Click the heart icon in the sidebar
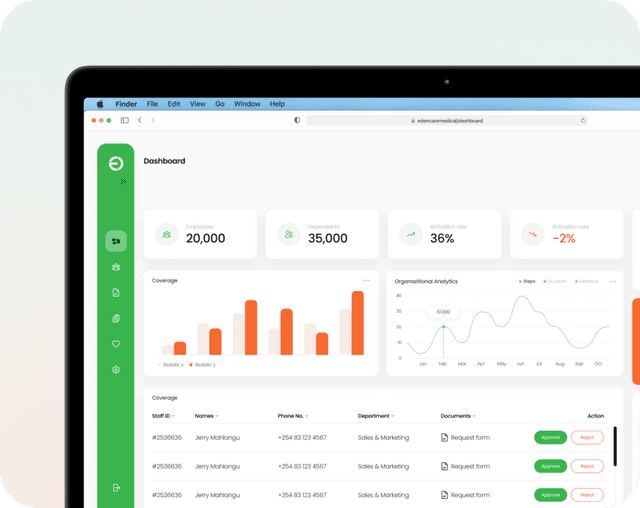This screenshot has height=508, width=640. 116,344
